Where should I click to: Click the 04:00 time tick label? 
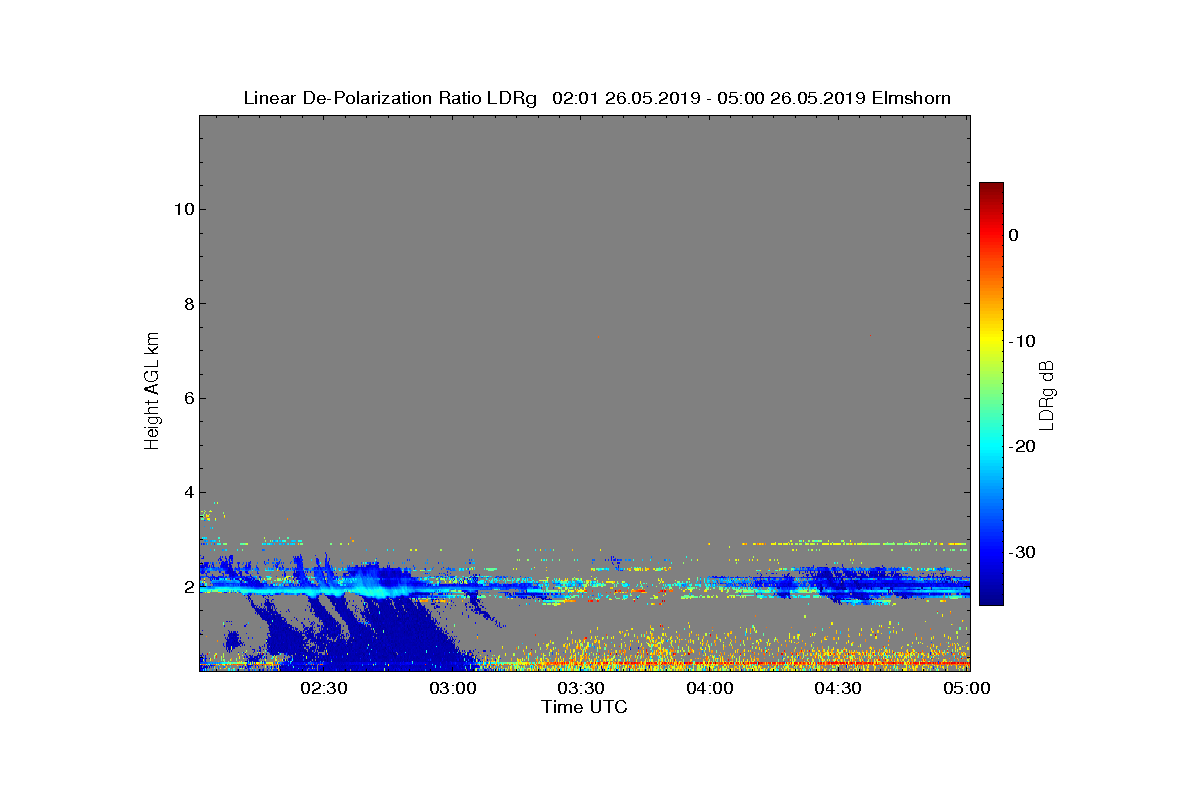710,688
